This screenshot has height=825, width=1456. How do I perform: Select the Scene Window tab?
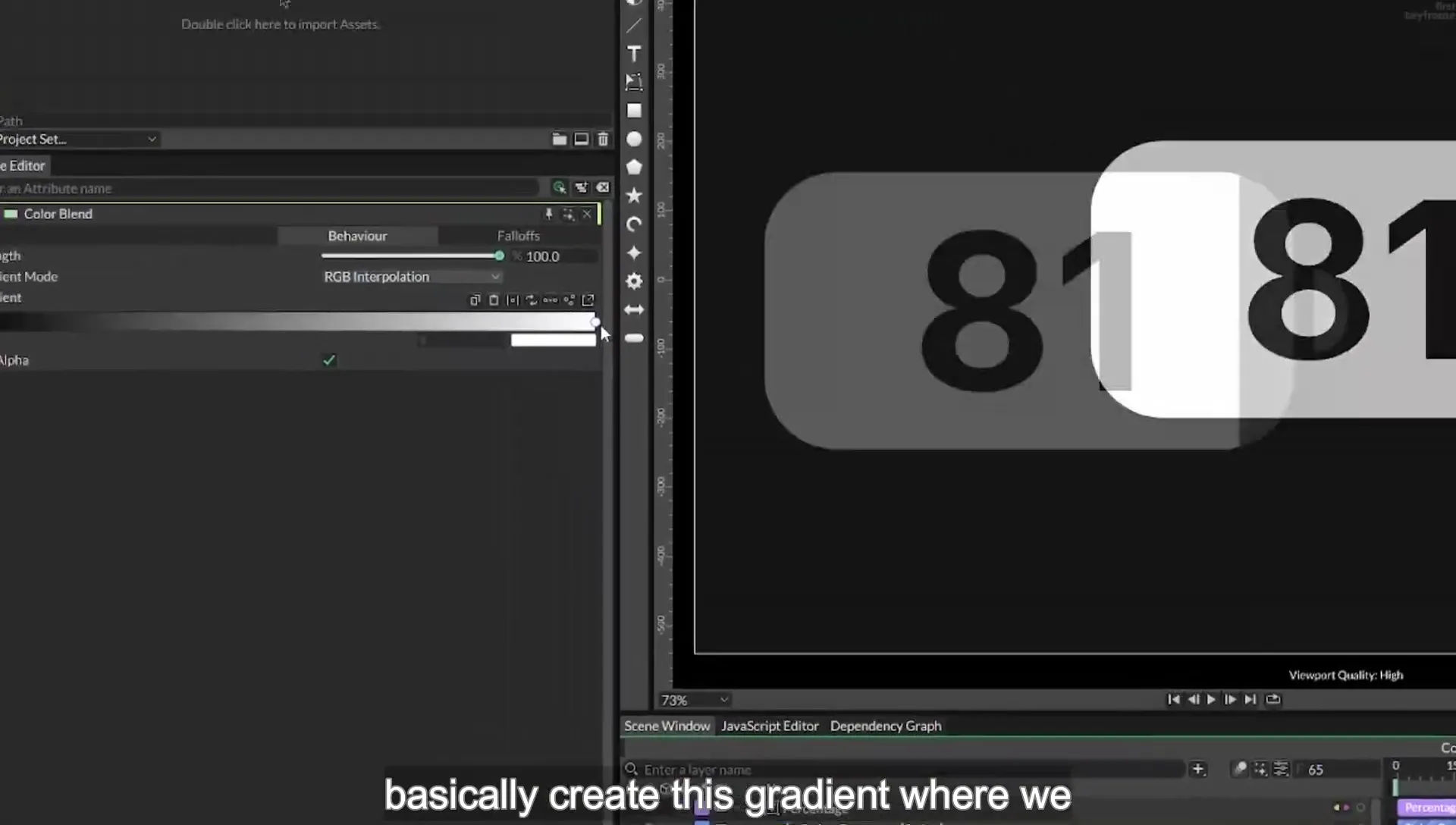[x=667, y=726]
